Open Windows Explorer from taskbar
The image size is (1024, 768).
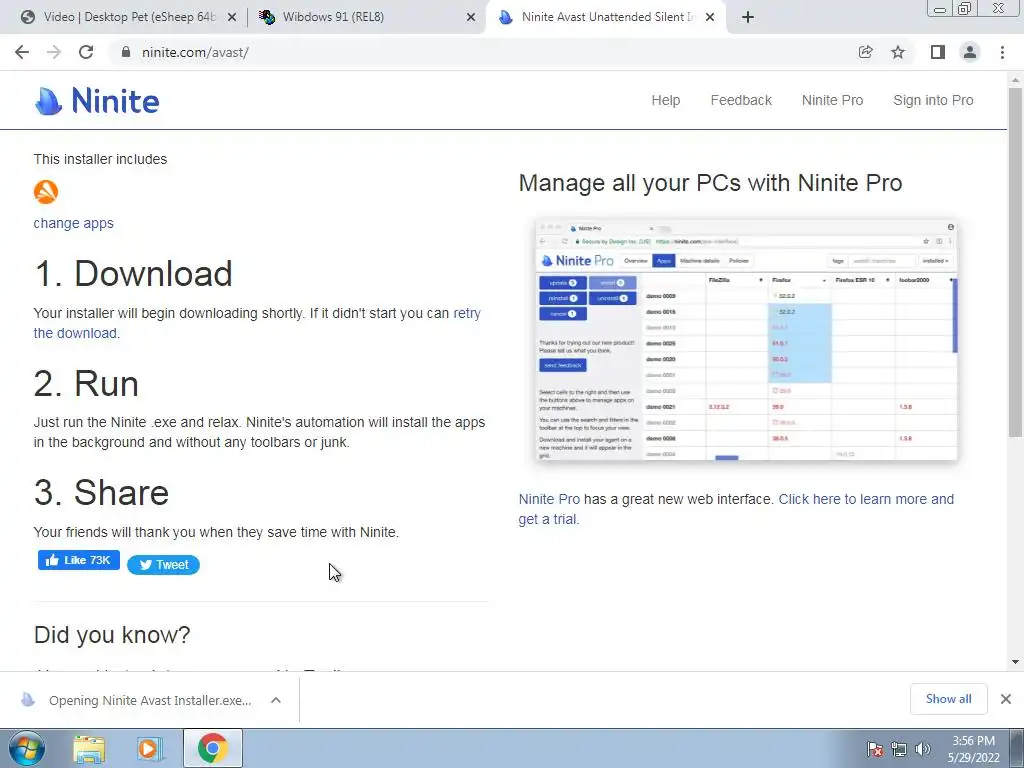[x=89, y=748]
